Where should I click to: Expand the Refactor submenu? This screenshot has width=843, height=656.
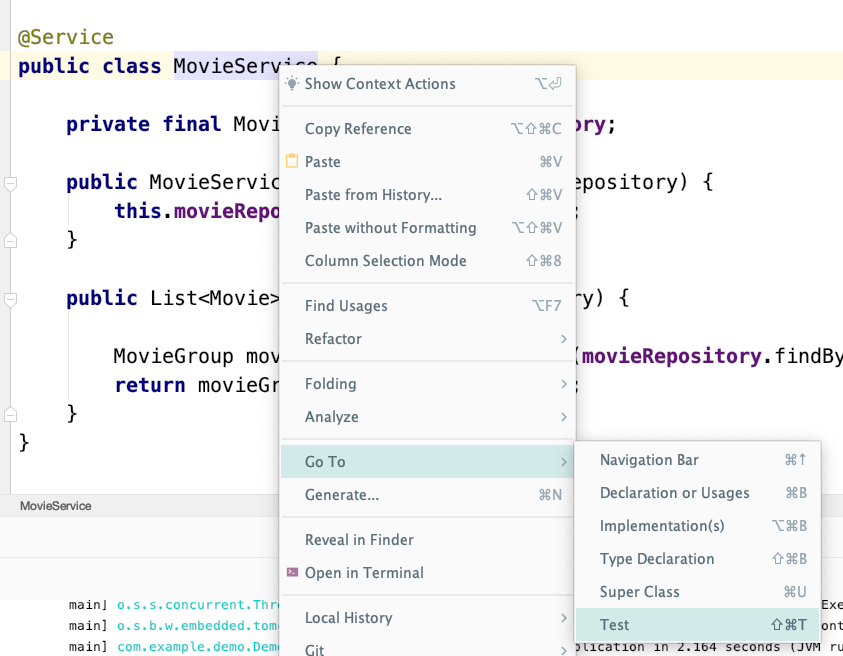point(428,339)
